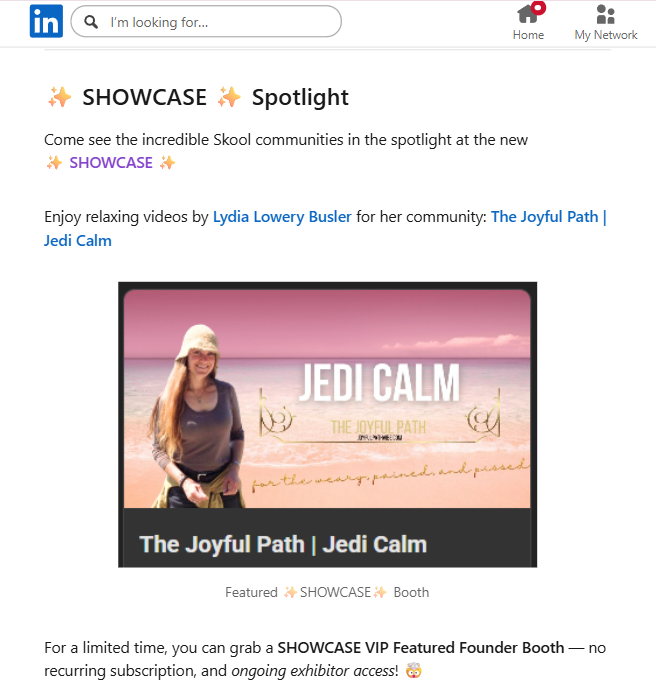This screenshot has height=694, width=656.
Task: Open the Jedi Calm banner image
Action: coord(327,399)
